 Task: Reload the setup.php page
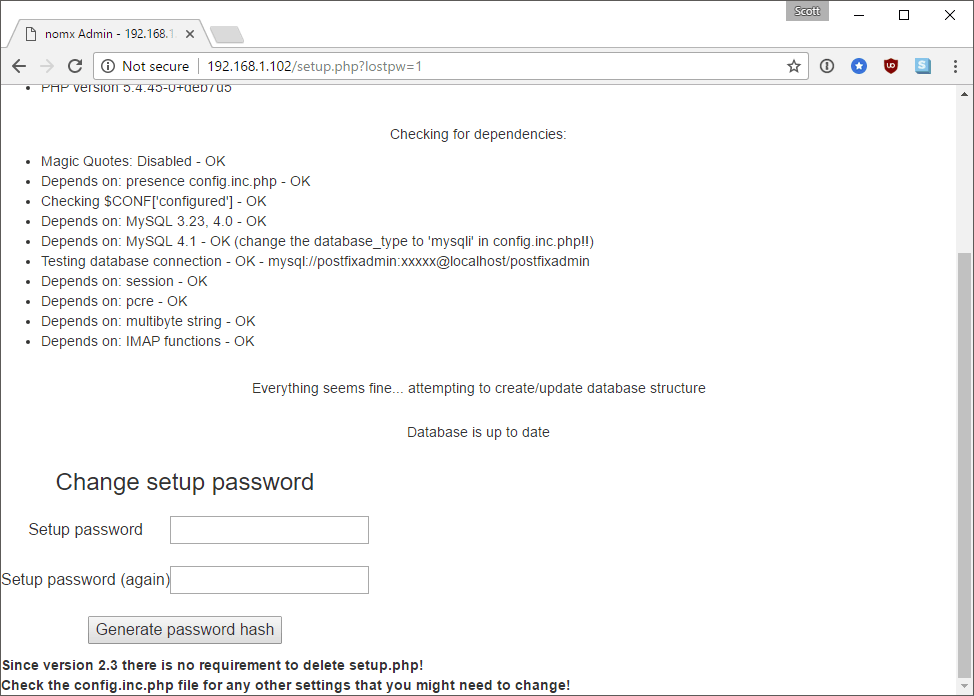click(75, 65)
